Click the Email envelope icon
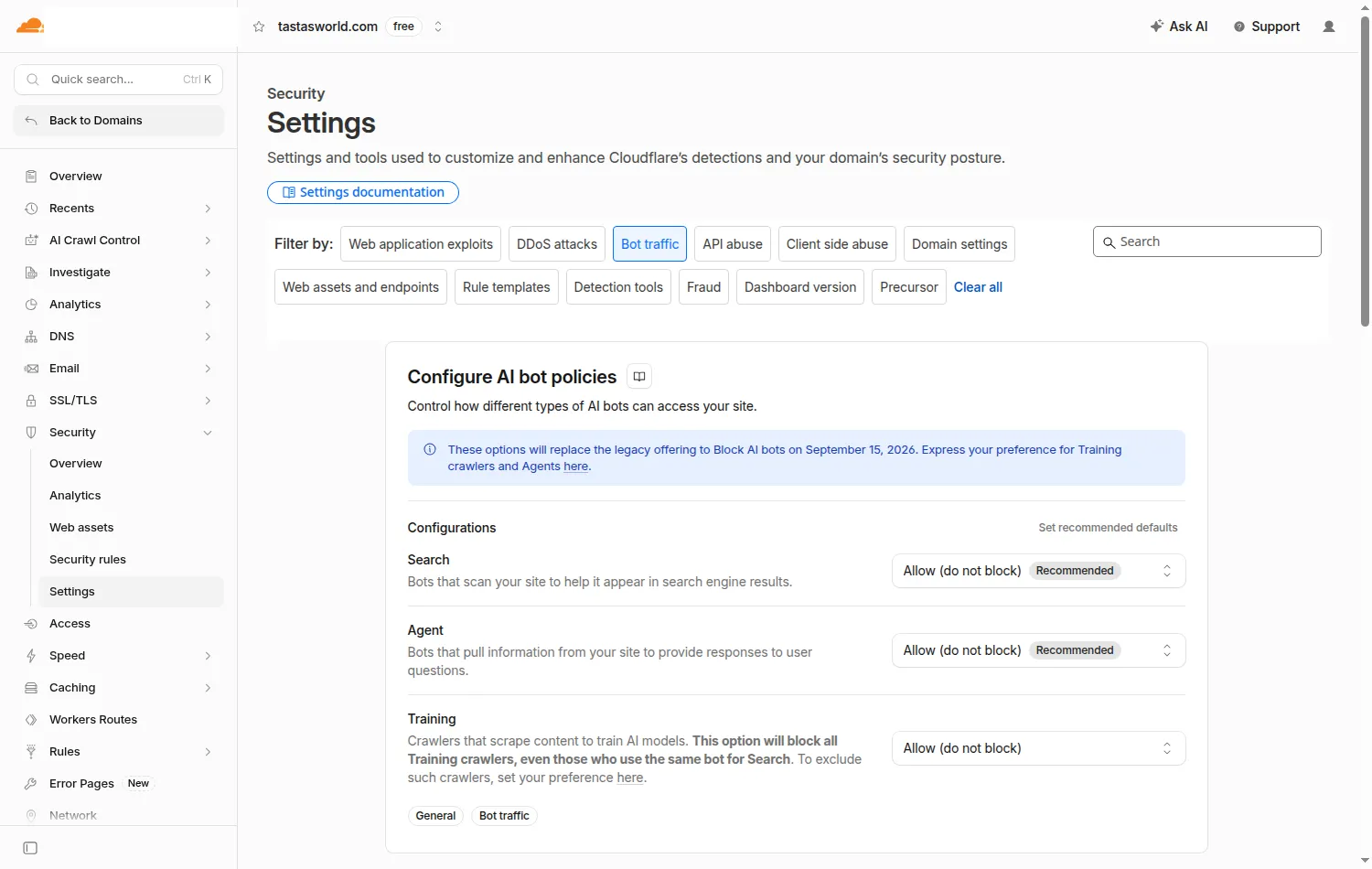The height and width of the screenshot is (869, 1372). [x=31, y=369]
